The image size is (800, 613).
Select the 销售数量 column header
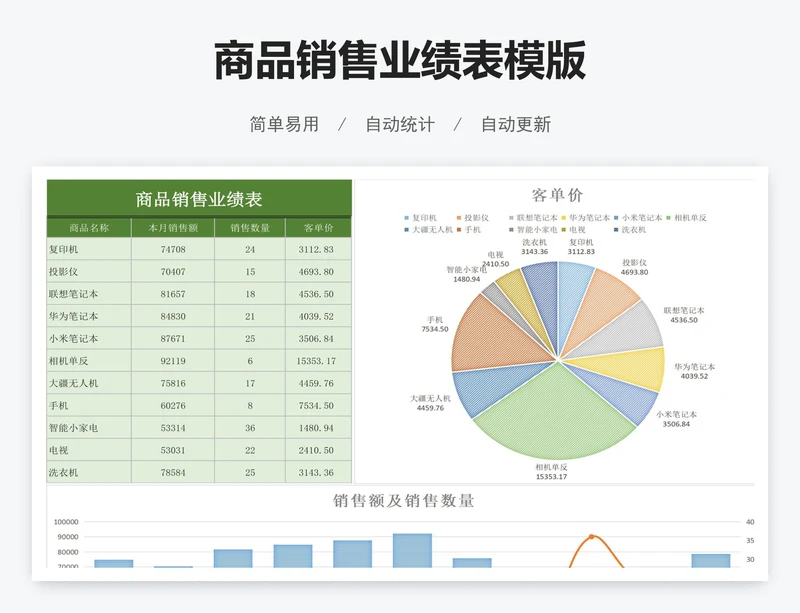coord(250,228)
